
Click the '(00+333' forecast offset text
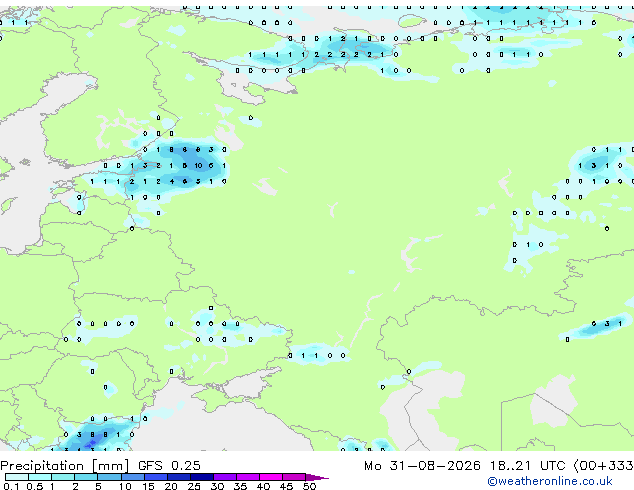coord(604,466)
